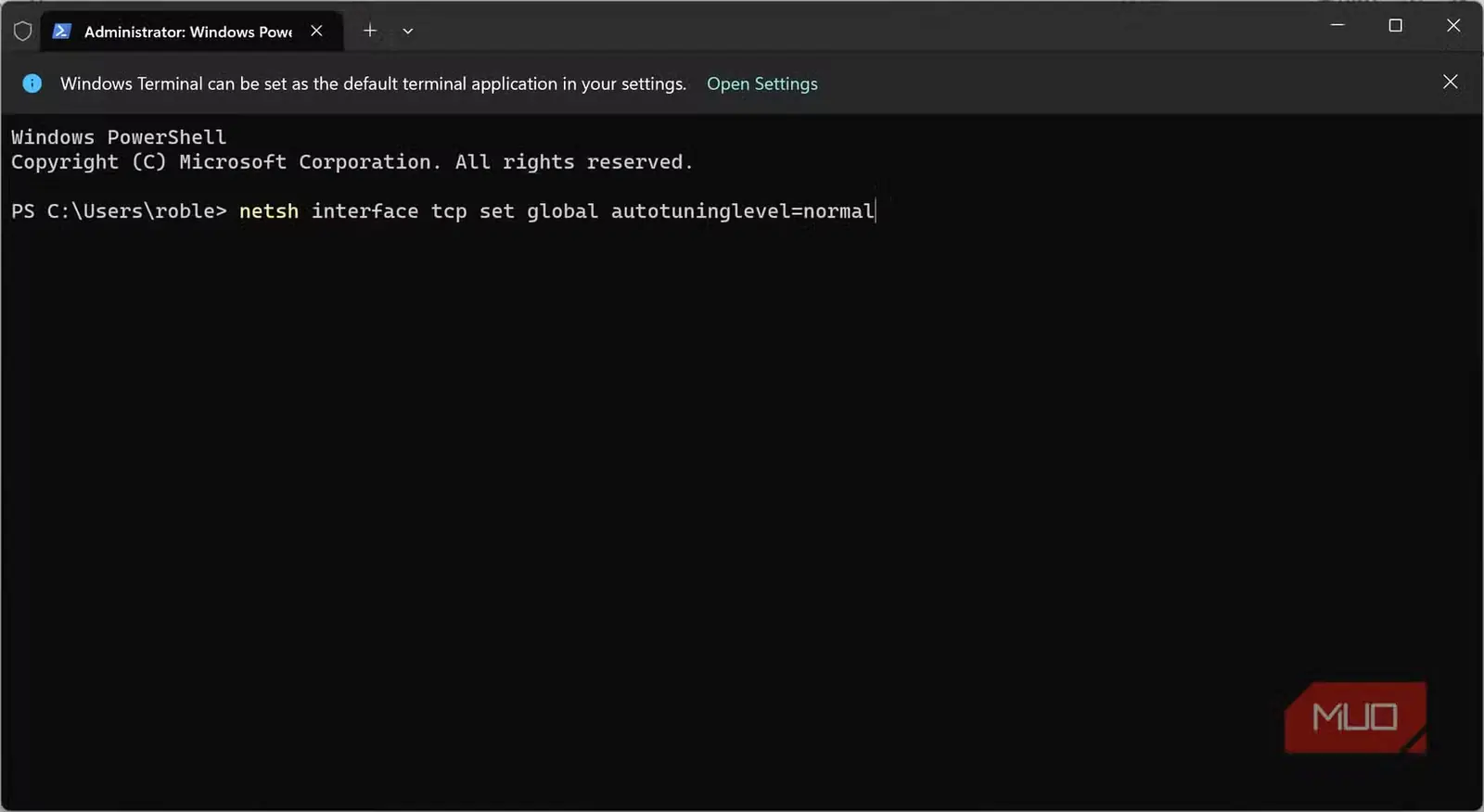This screenshot has width=1484, height=812.
Task: Click the Copyright (C) Microsoft Corporation line
Action: coord(352,162)
